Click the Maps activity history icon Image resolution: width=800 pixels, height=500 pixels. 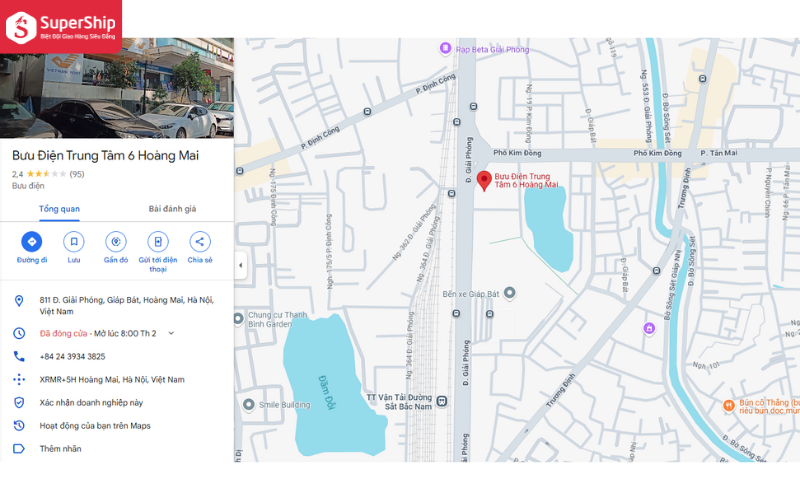[19, 426]
